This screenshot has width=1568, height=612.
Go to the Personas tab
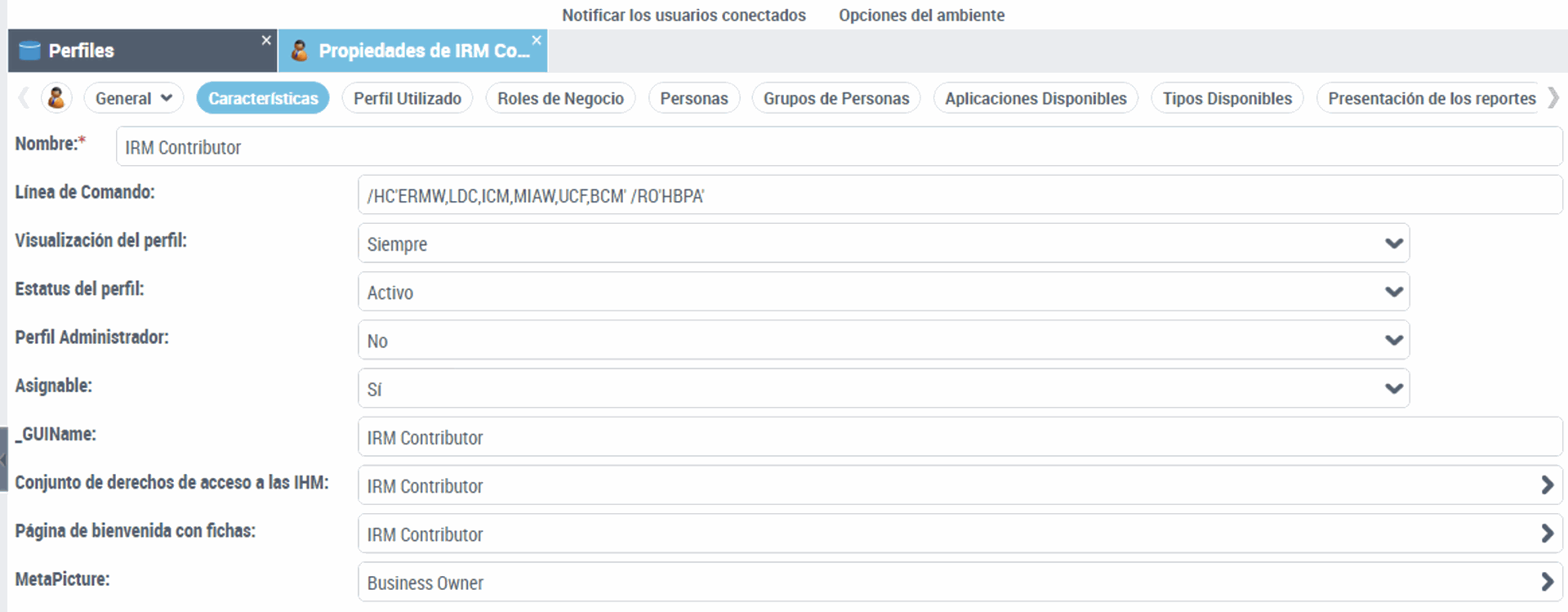click(x=694, y=98)
